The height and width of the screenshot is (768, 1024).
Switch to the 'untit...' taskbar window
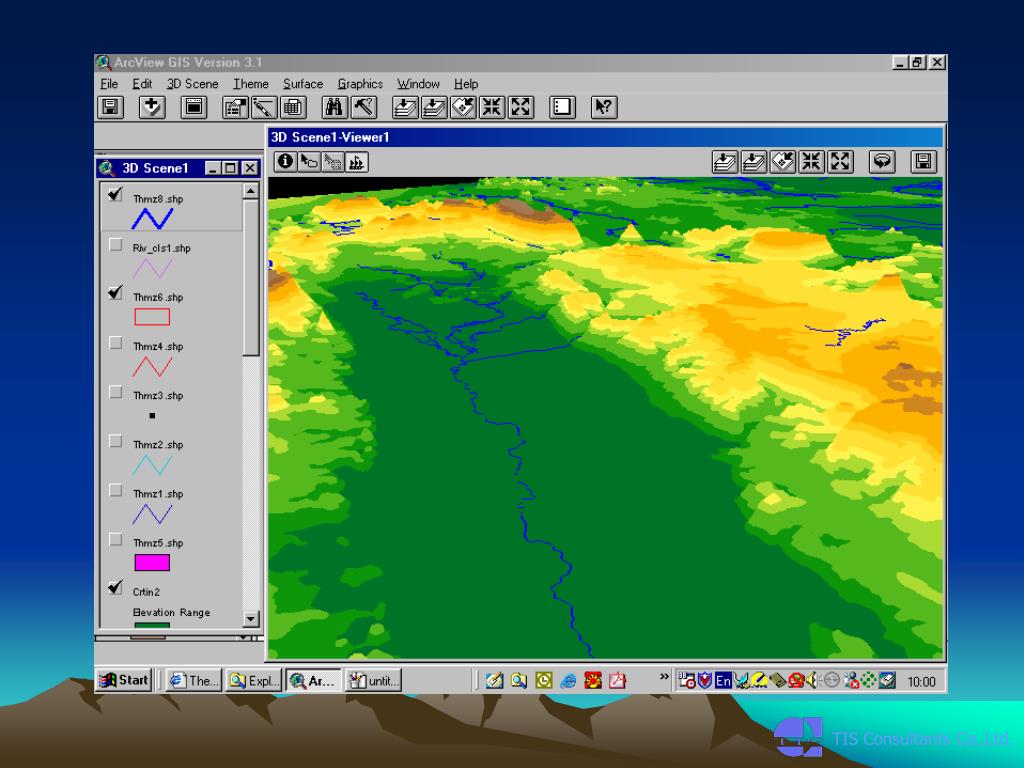click(374, 680)
